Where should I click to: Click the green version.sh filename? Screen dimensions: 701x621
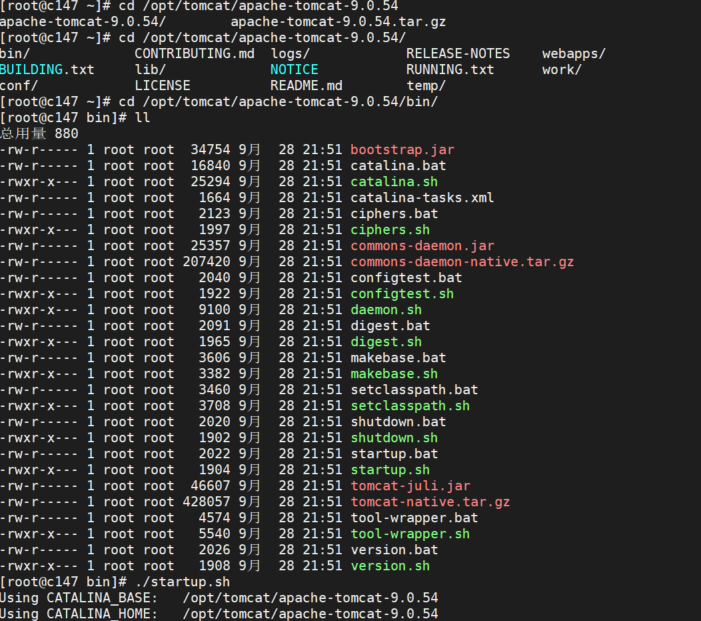[390, 566]
